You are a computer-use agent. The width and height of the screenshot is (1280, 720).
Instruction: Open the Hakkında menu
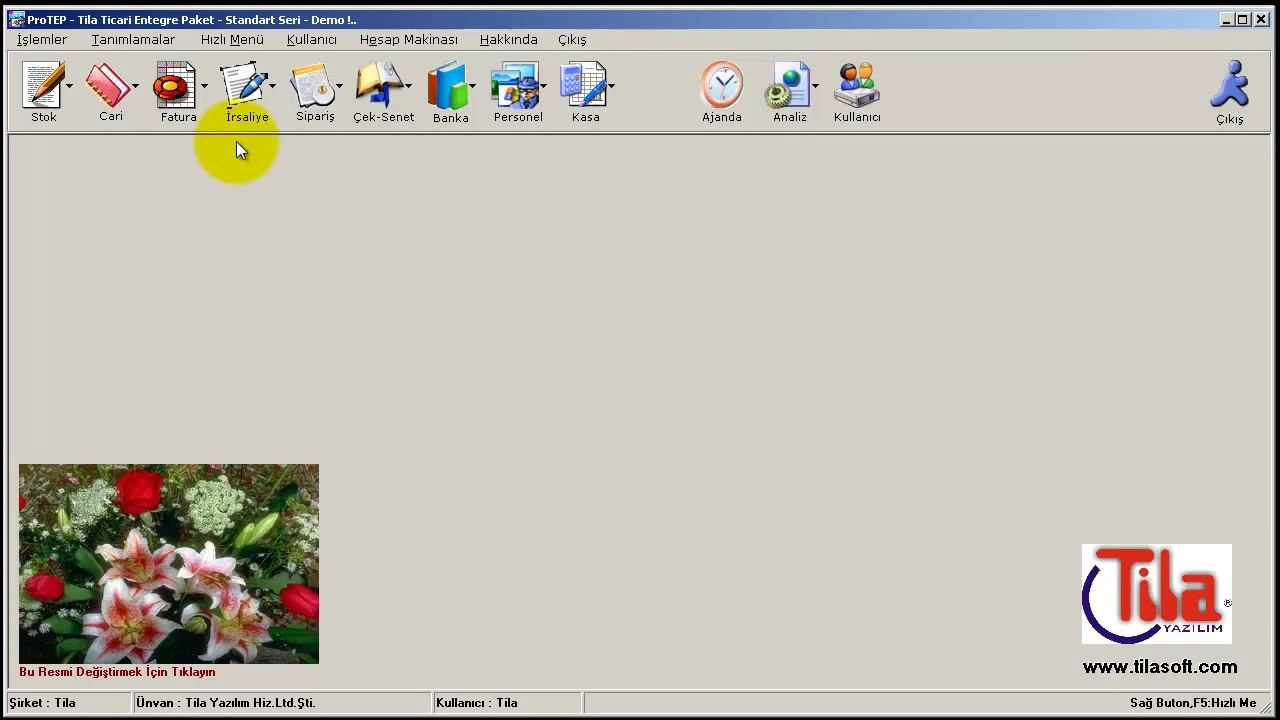coord(509,40)
